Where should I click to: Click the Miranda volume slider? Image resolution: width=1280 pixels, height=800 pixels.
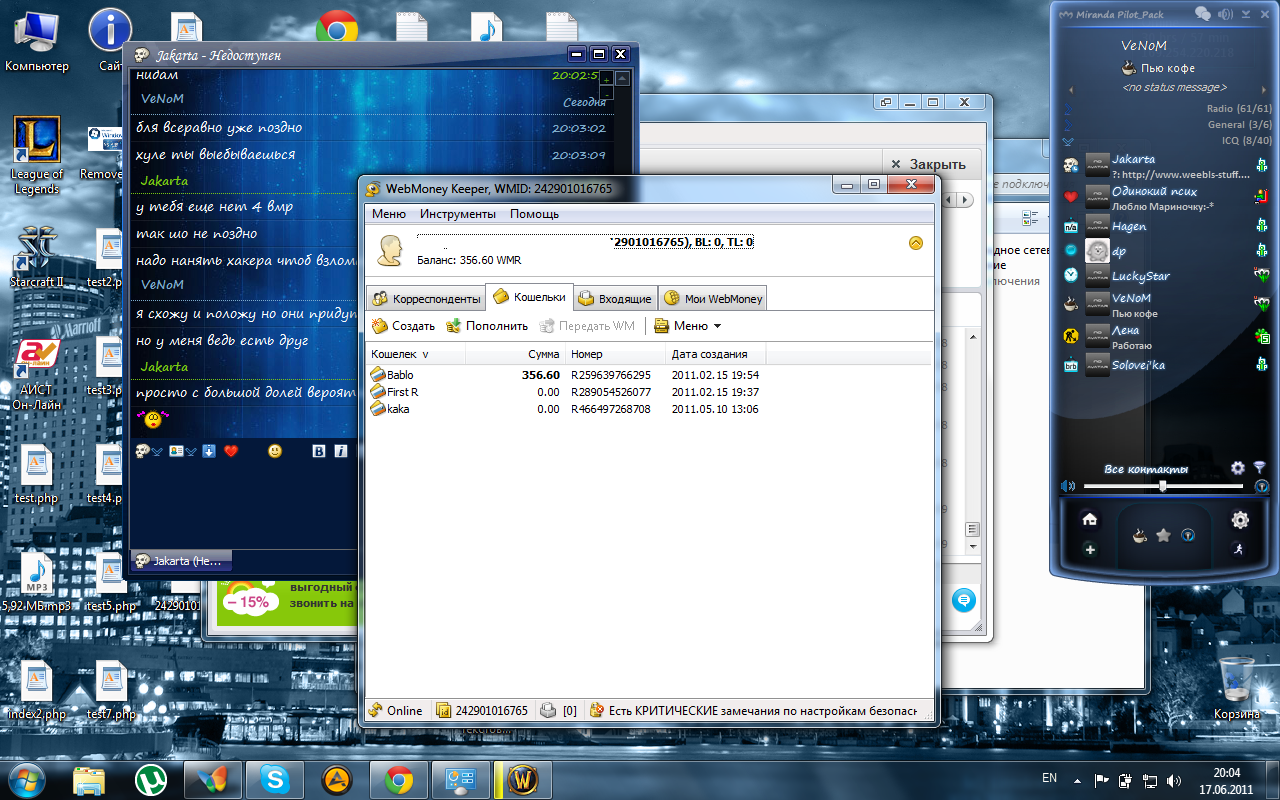(1163, 486)
